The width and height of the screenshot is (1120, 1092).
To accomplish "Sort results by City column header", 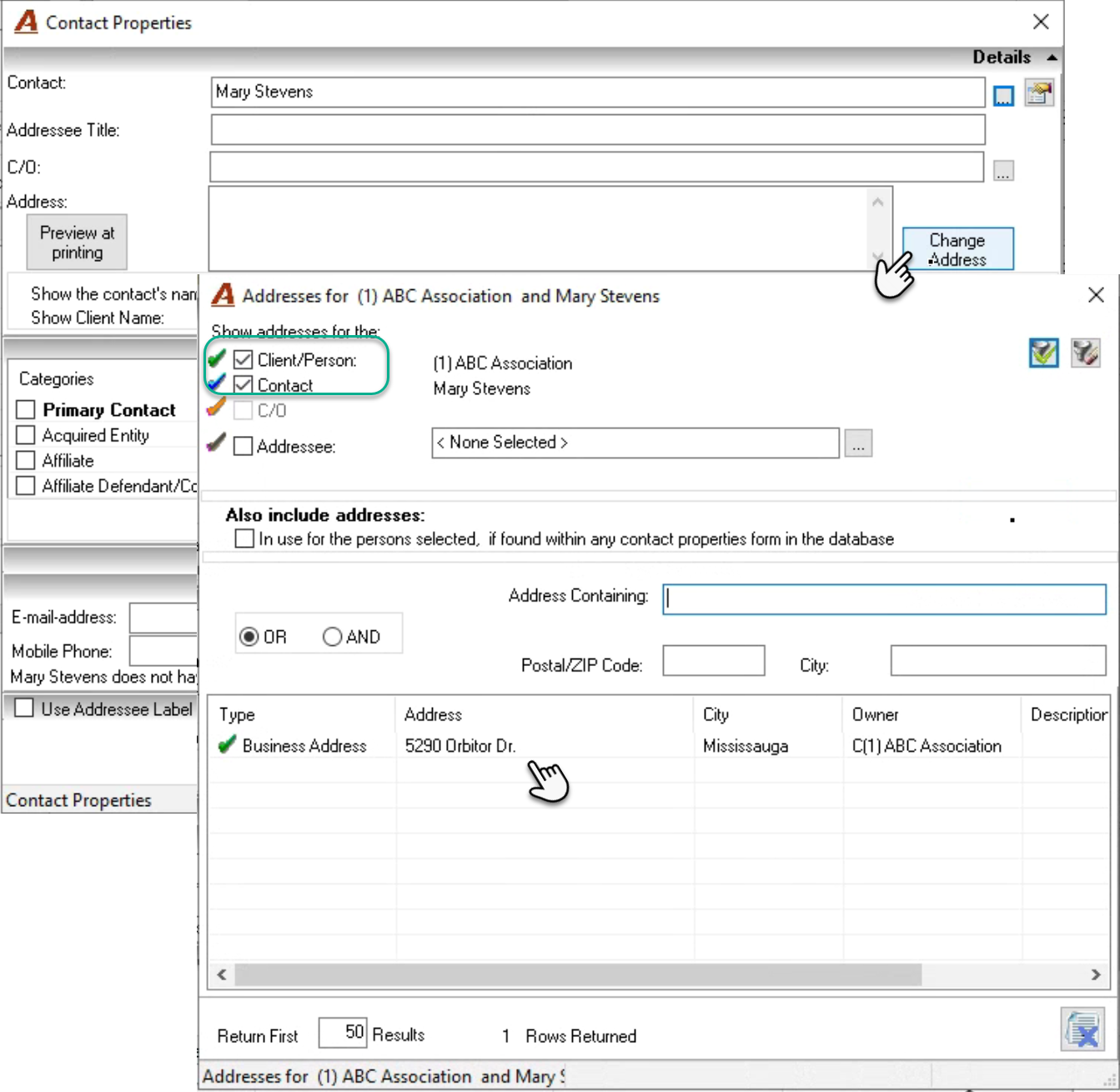I will coord(768,714).
